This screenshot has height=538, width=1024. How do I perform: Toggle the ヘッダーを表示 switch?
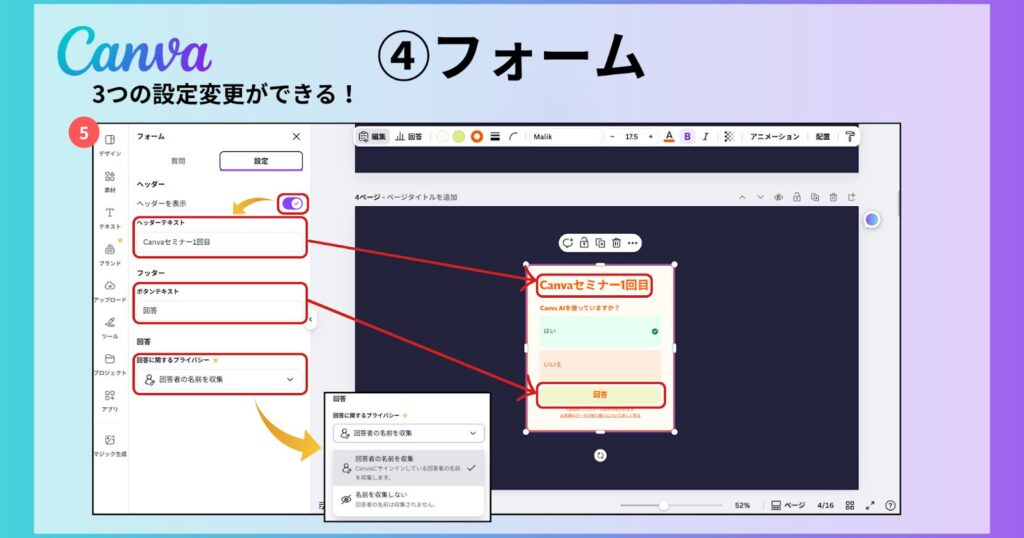pyautogui.click(x=292, y=204)
